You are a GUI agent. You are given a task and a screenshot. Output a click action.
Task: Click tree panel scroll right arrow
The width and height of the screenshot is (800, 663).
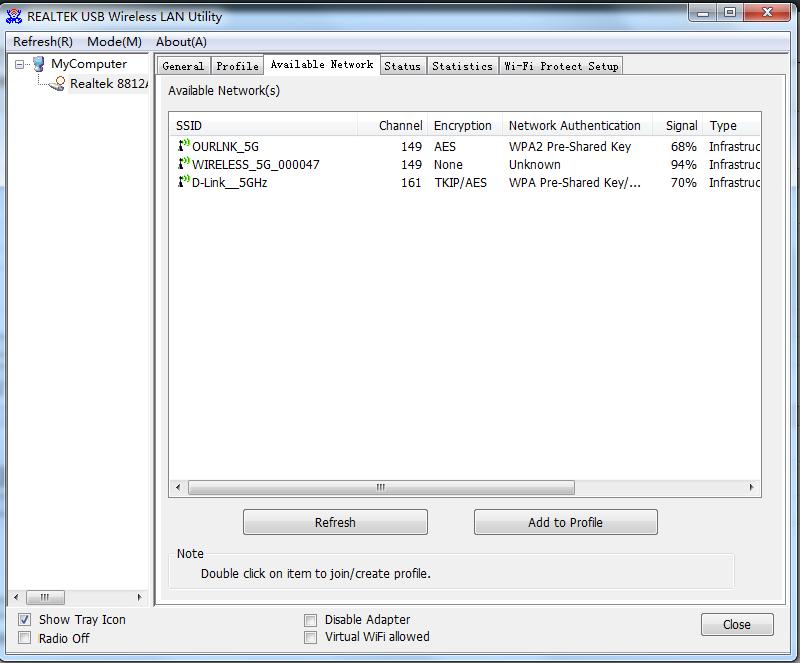[x=140, y=597]
